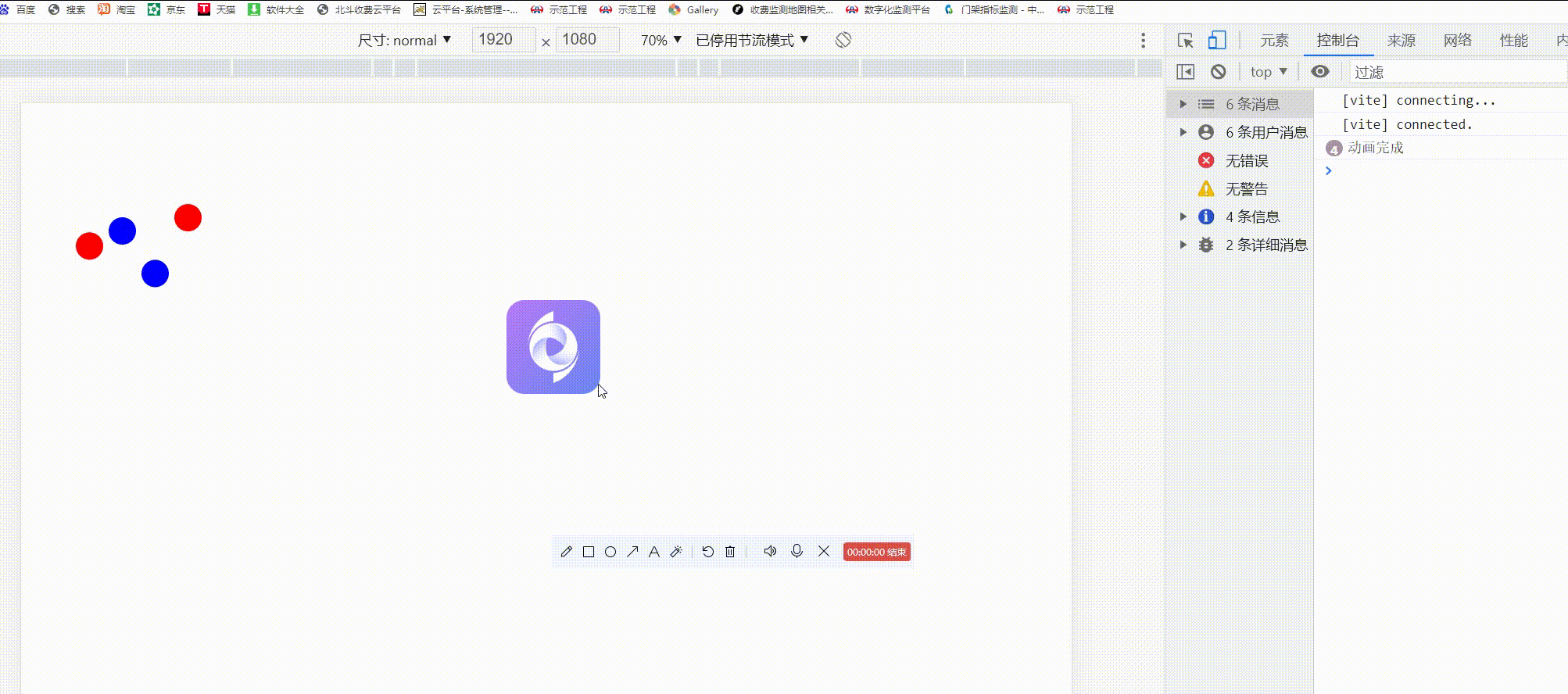Click the bug icon beside 2 条详细消息
The height and width of the screenshot is (694, 1568).
click(x=1206, y=245)
